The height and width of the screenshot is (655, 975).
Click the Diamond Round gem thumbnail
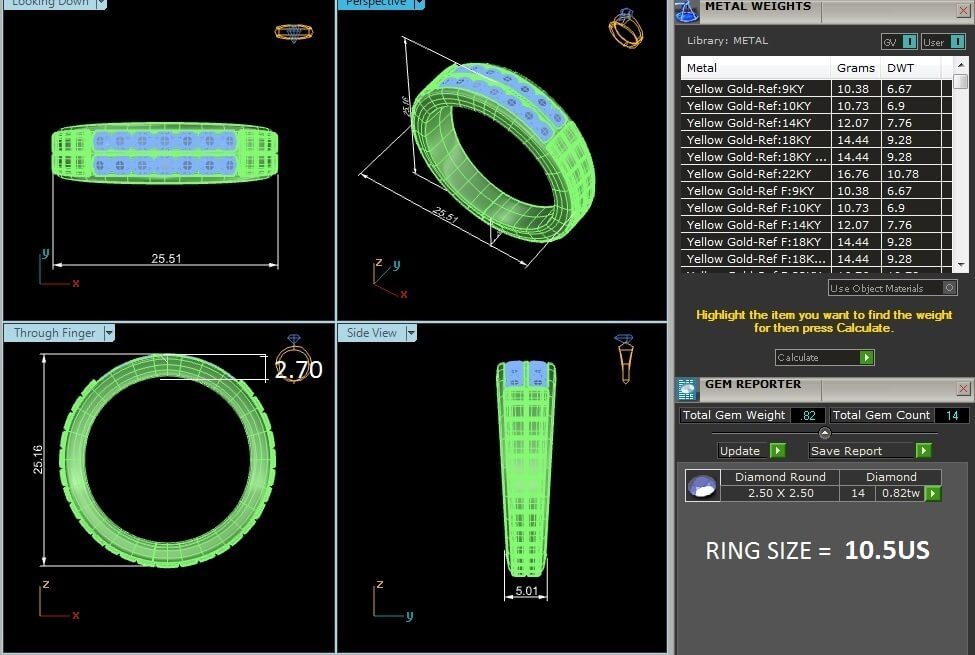[702, 486]
